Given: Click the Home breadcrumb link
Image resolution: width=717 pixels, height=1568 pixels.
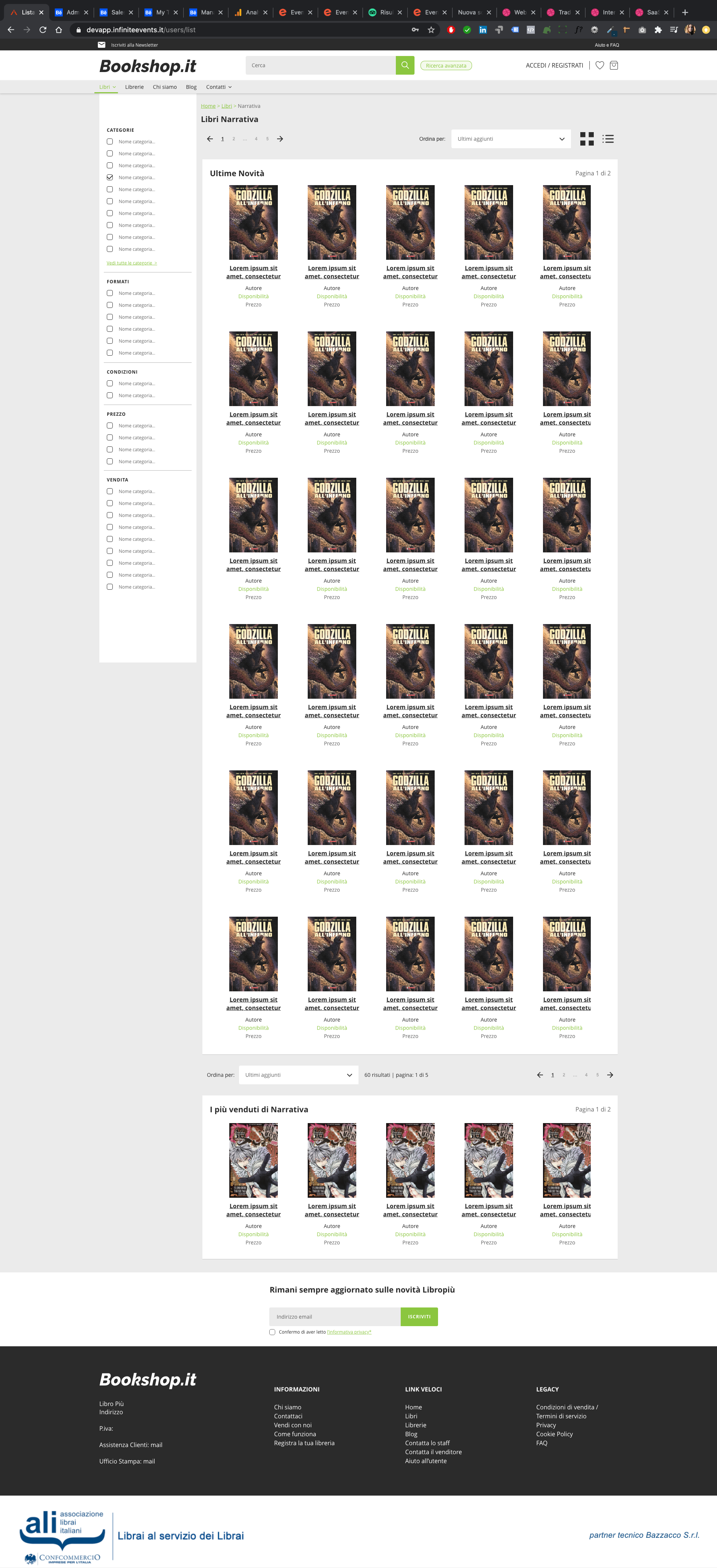Looking at the screenshot, I should (x=208, y=106).
